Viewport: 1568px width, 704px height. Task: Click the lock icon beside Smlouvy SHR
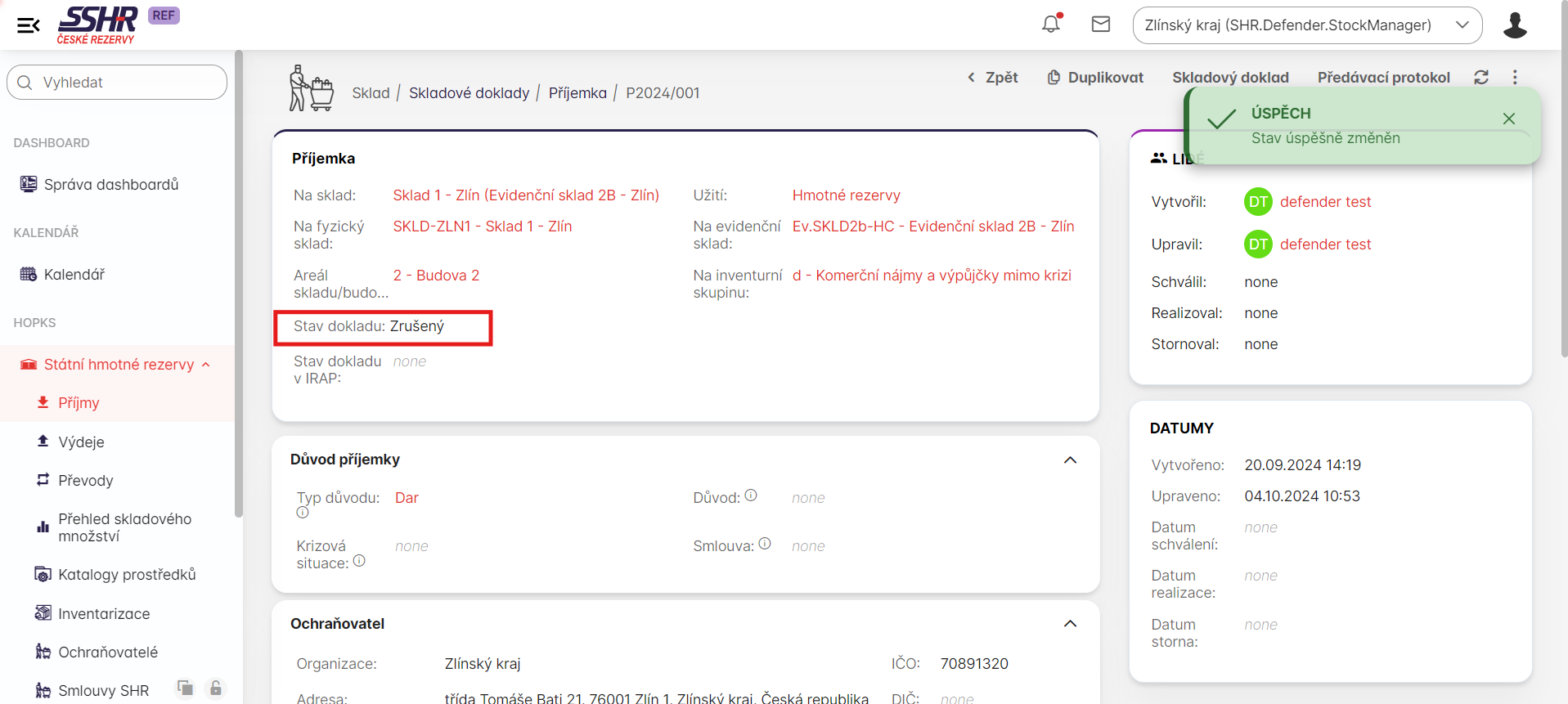click(215, 688)
